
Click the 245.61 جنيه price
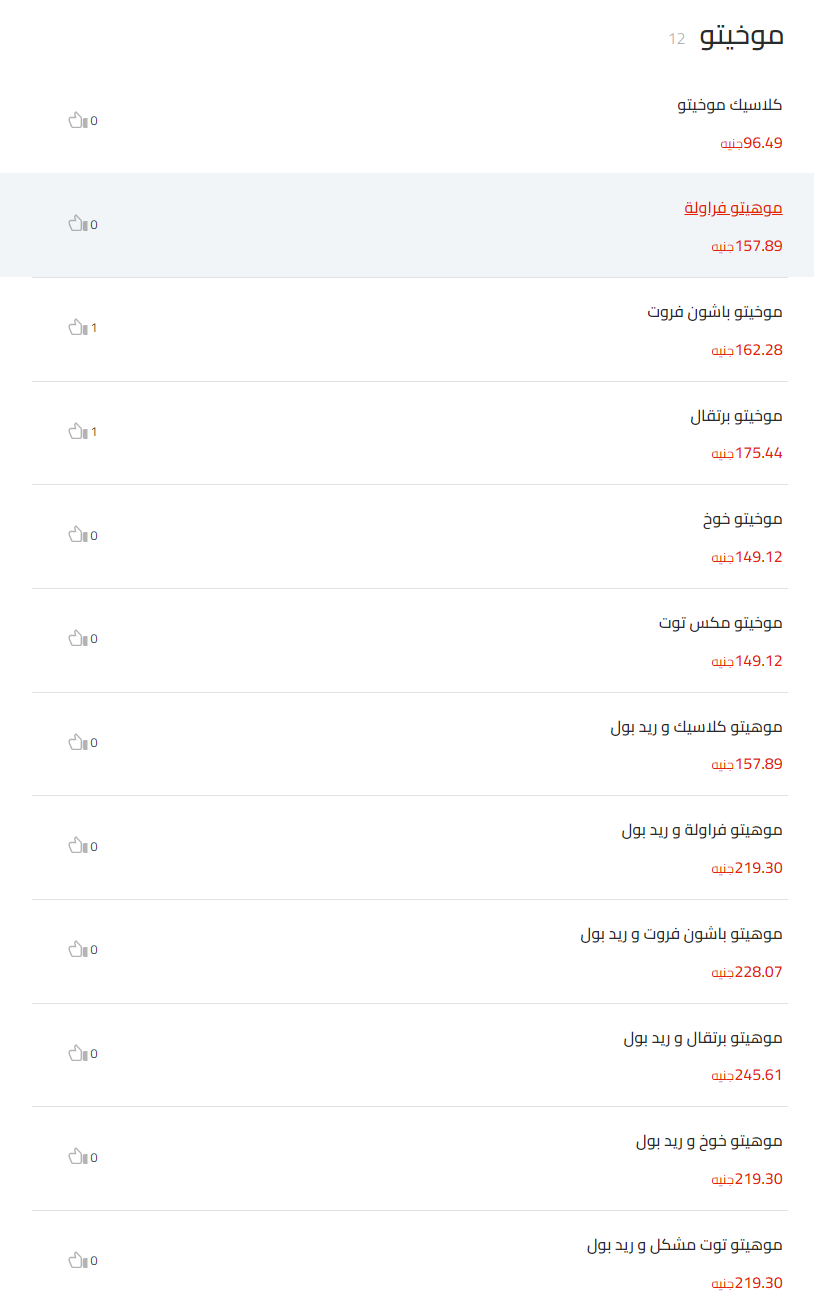(747, 1075)
